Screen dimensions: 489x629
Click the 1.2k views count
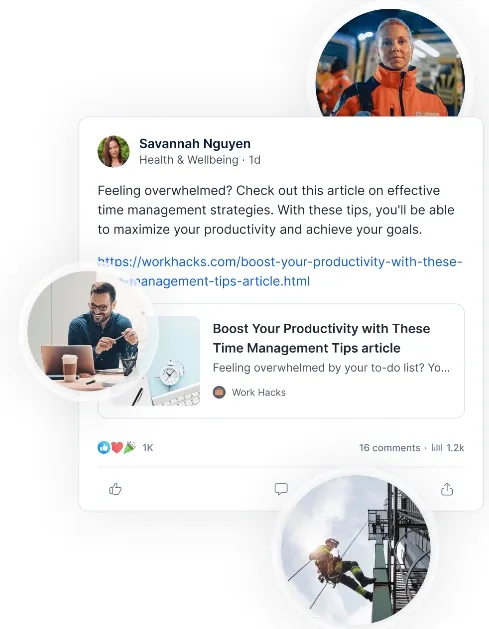point(455,448)
